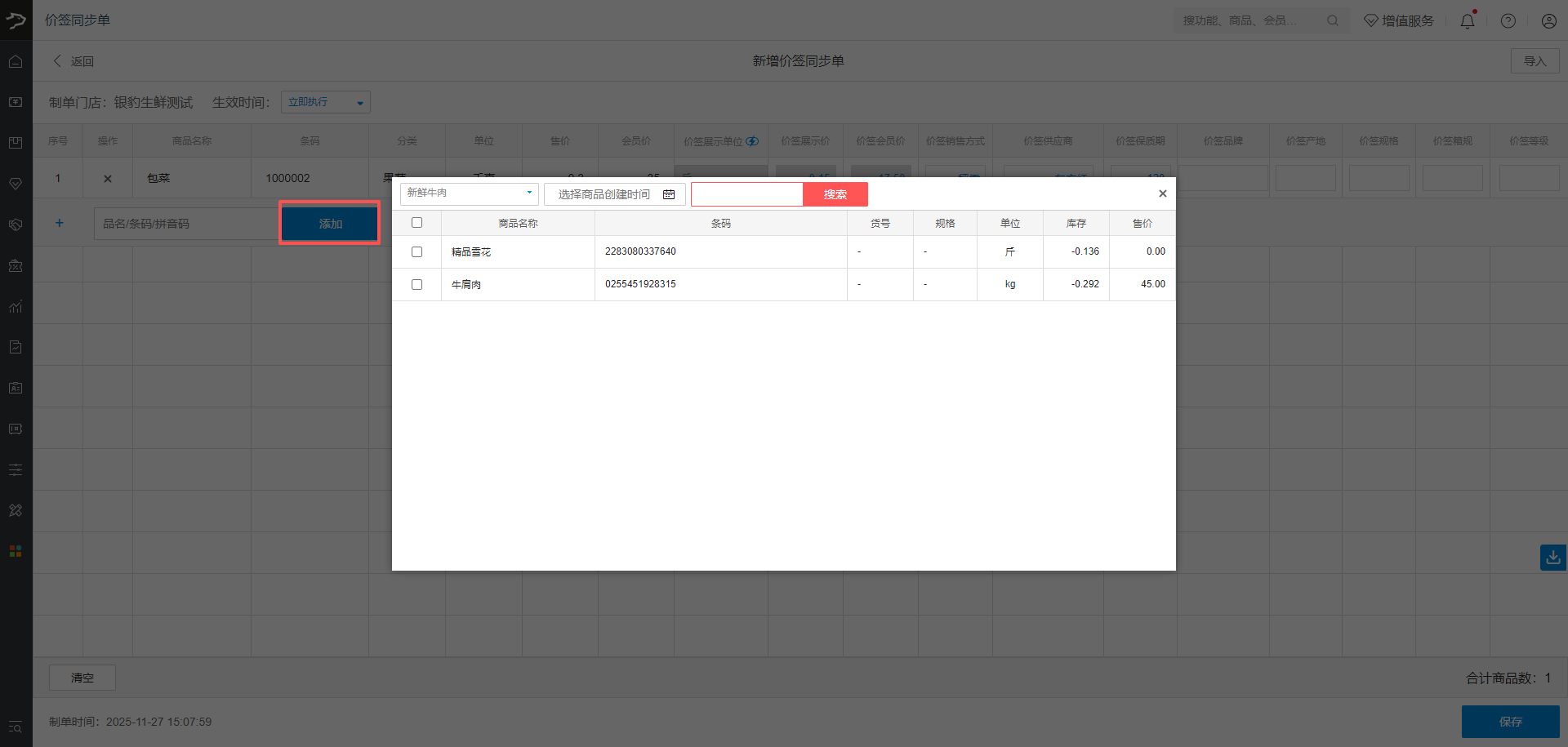Open the 立即执行 effective time dropdown
The height and width of the screenshot is (747, 1568).
(x=325, y=102)
